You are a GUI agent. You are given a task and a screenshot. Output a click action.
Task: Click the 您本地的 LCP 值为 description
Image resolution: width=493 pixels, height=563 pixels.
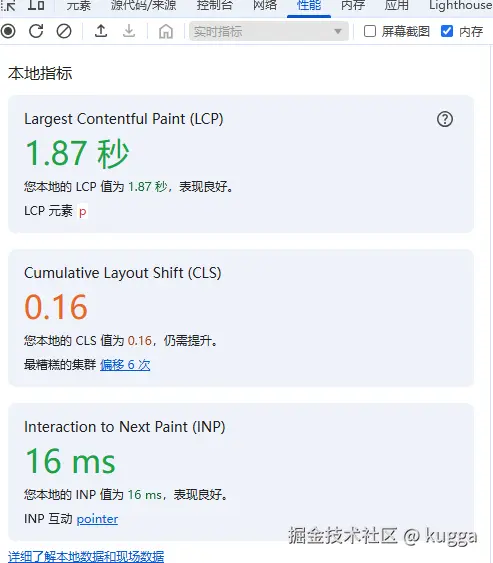point(129,187)
